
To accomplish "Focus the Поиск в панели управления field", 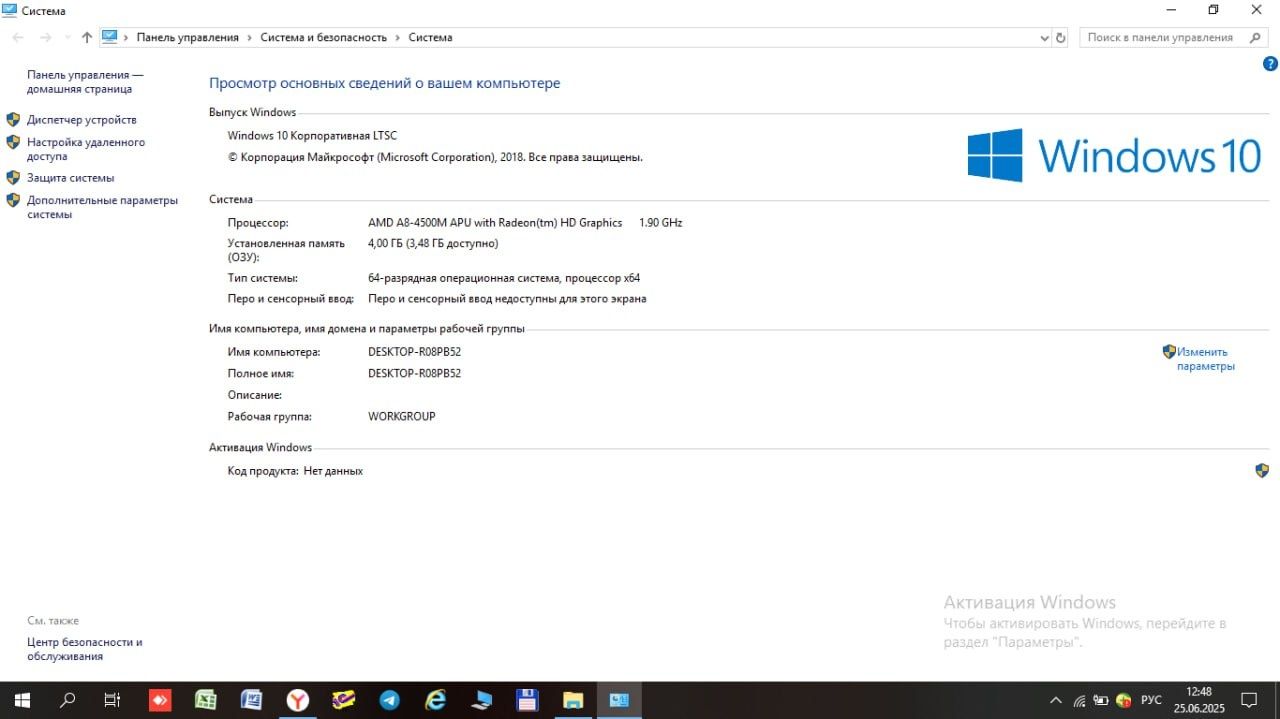I will pos(1173,37).
